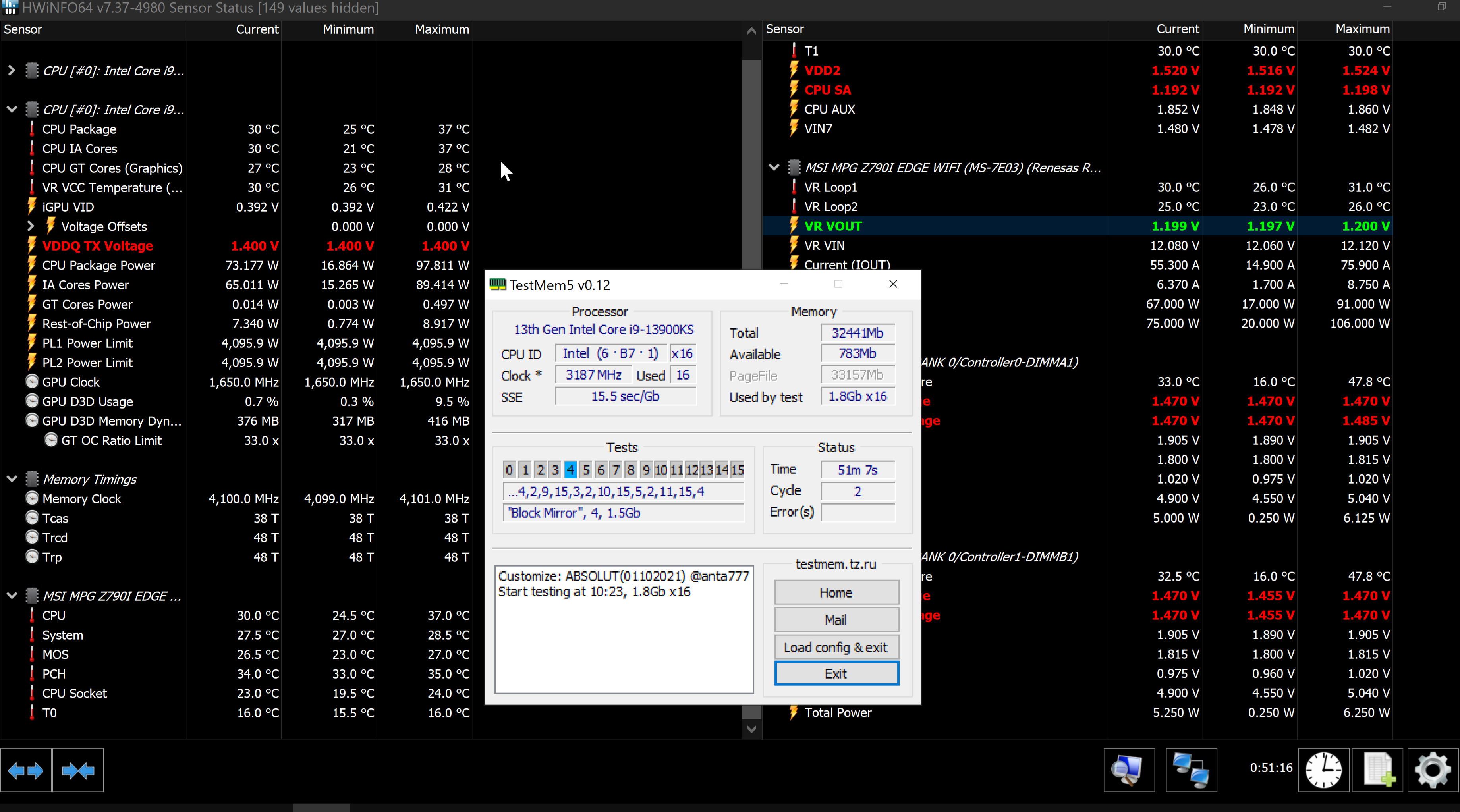Click the PCH thermometer icon
Screen dimensions: 1460x812
(x=32, y=673)
